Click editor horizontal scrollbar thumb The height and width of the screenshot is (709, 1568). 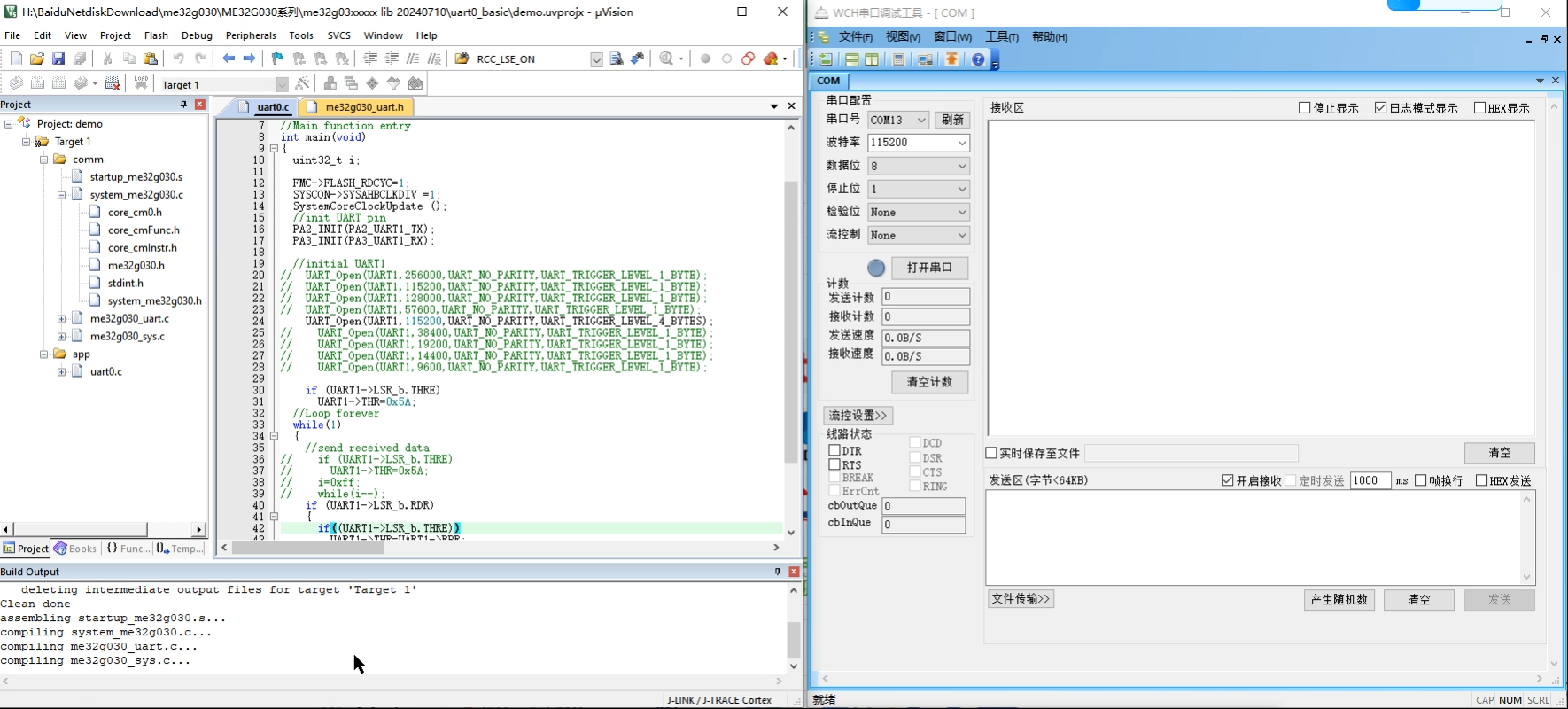[x=308, y=548]
